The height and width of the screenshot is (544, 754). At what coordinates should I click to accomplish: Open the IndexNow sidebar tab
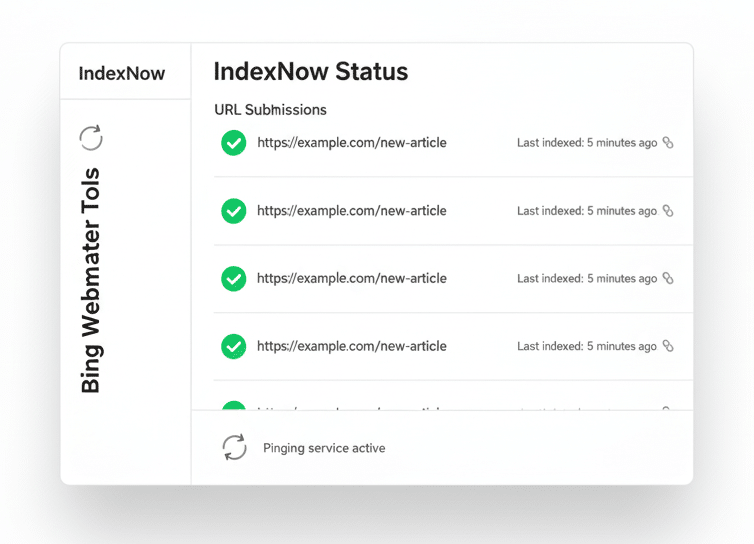(x=122, y=73)
